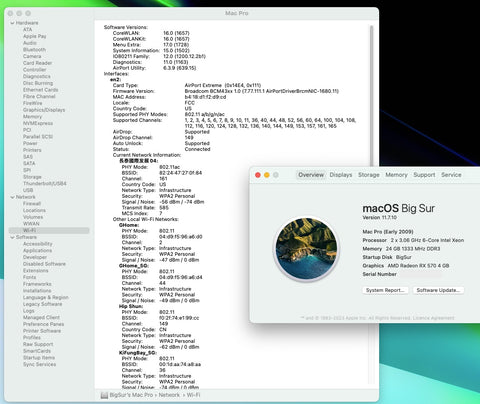Select Diagnostics in the sidebar
Image resolution: width=480 pixels, height=404 pixels.
[37, 76]
